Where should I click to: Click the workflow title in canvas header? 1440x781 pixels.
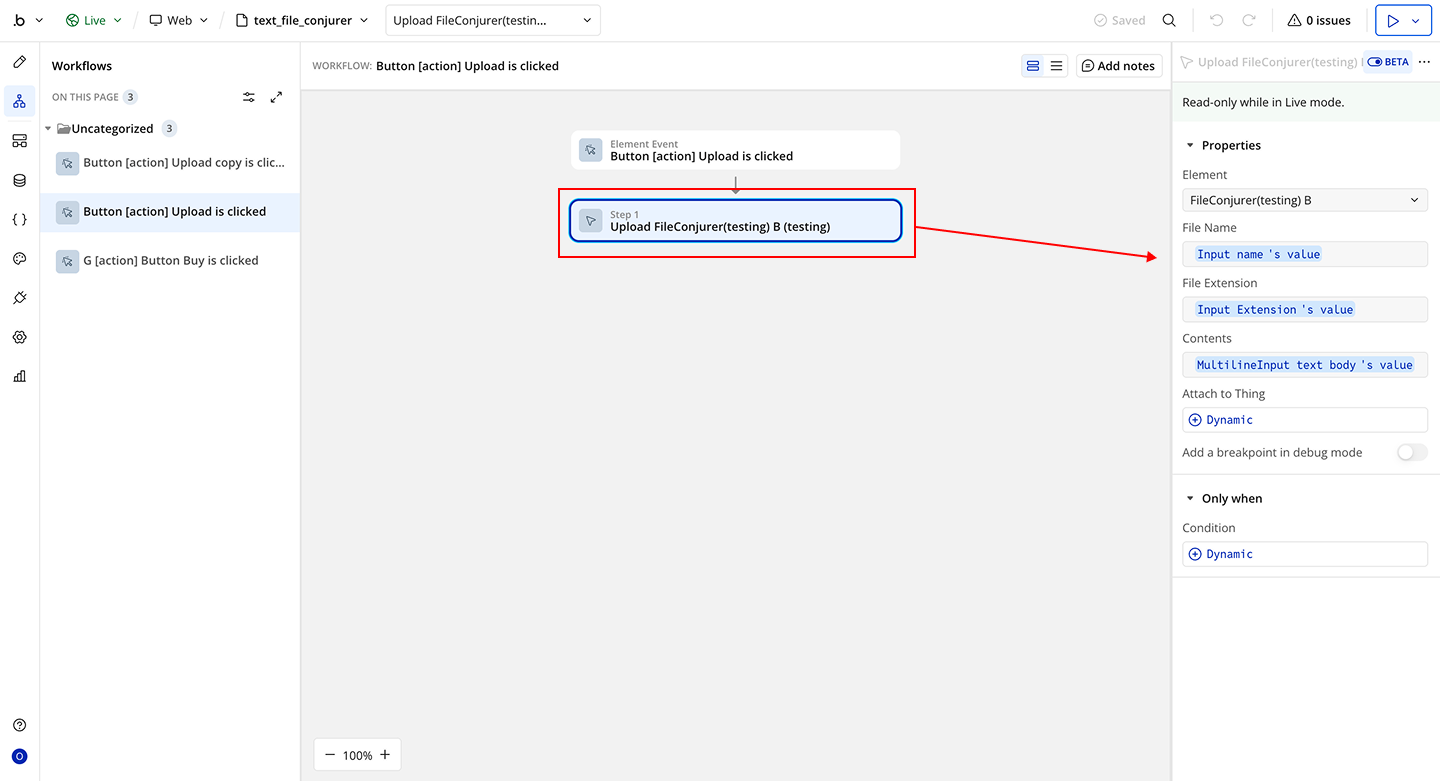coord(467,66)
